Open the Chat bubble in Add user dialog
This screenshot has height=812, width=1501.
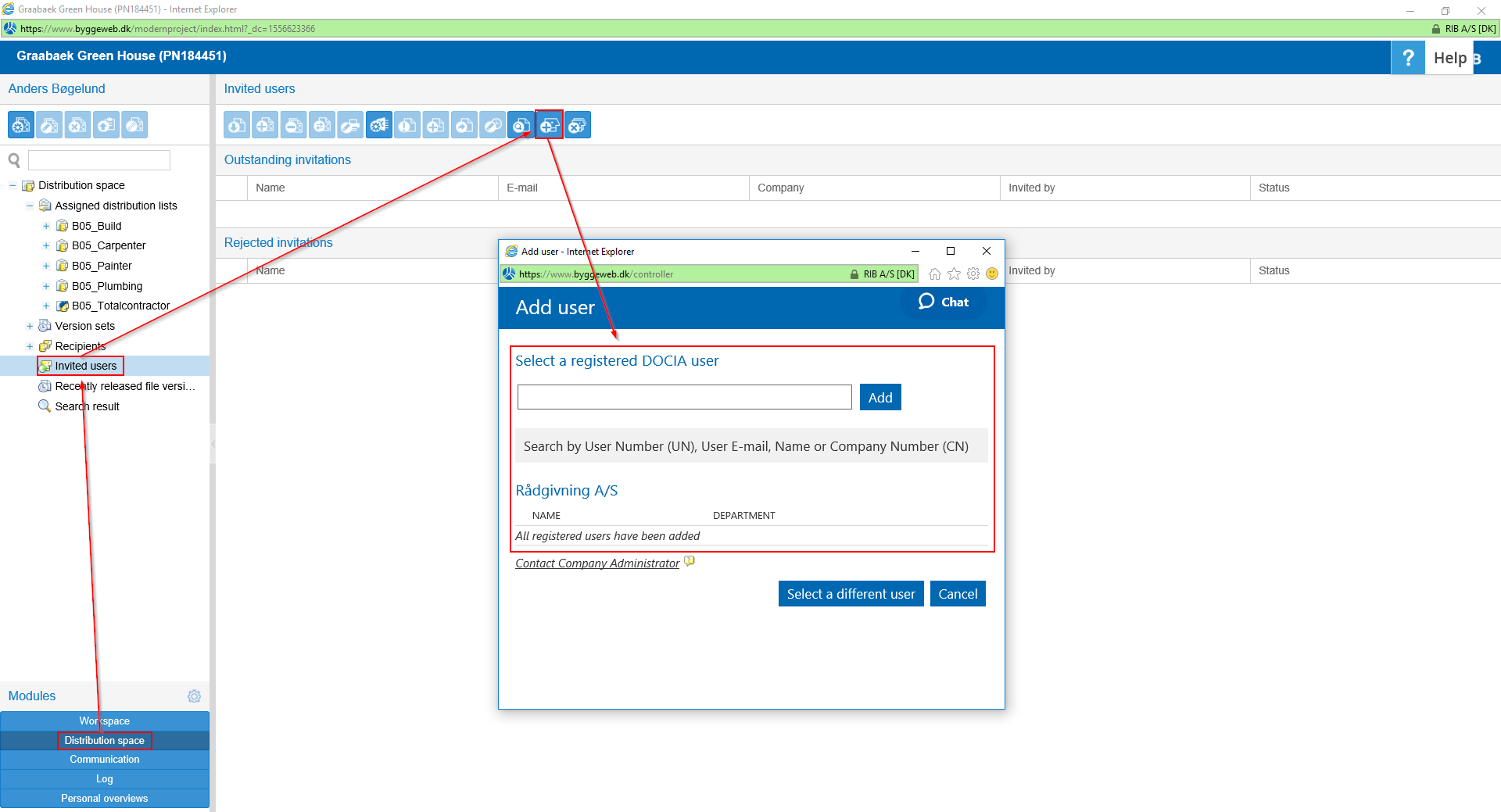point(944,302)
